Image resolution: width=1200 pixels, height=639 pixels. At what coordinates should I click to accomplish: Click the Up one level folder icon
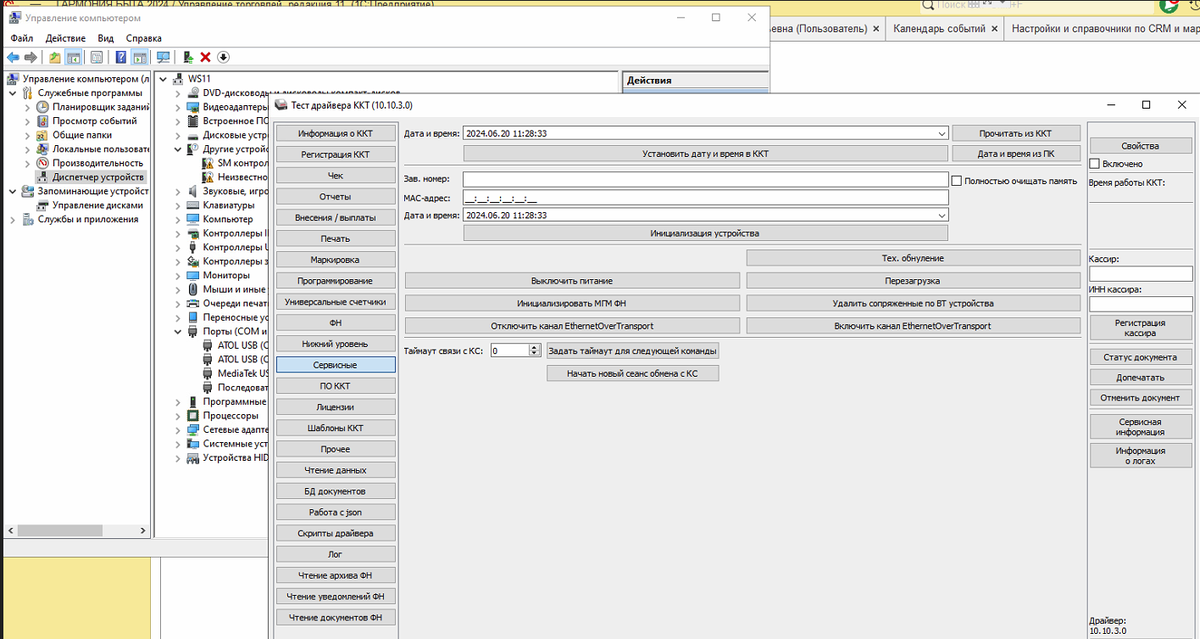click(x=55, y=57)
